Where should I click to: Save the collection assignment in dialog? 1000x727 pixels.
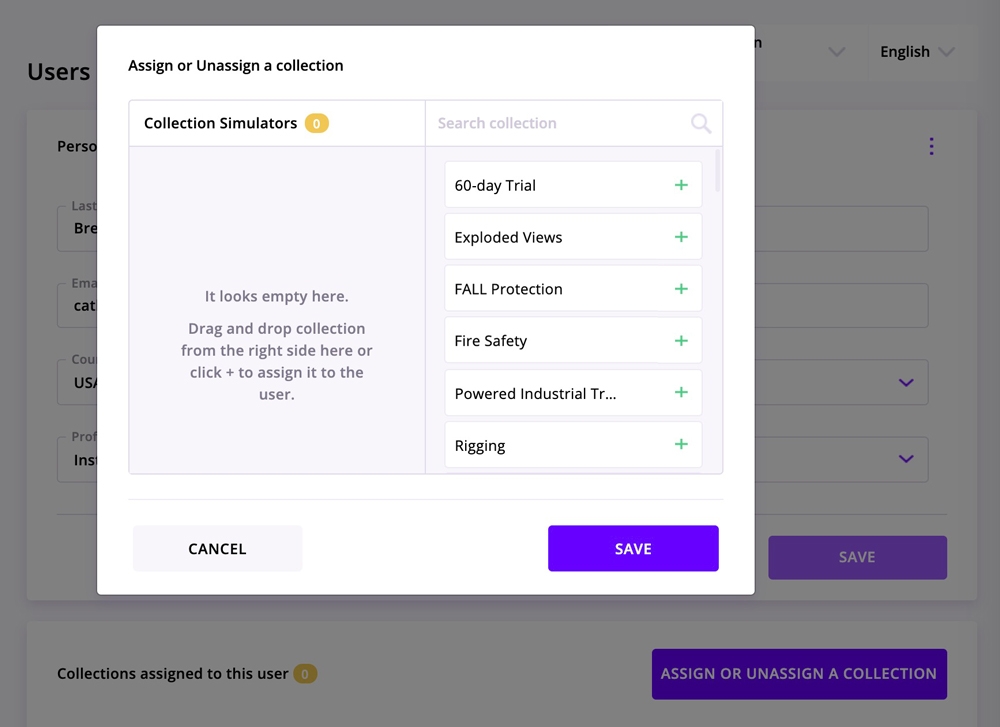coord(633,548)
